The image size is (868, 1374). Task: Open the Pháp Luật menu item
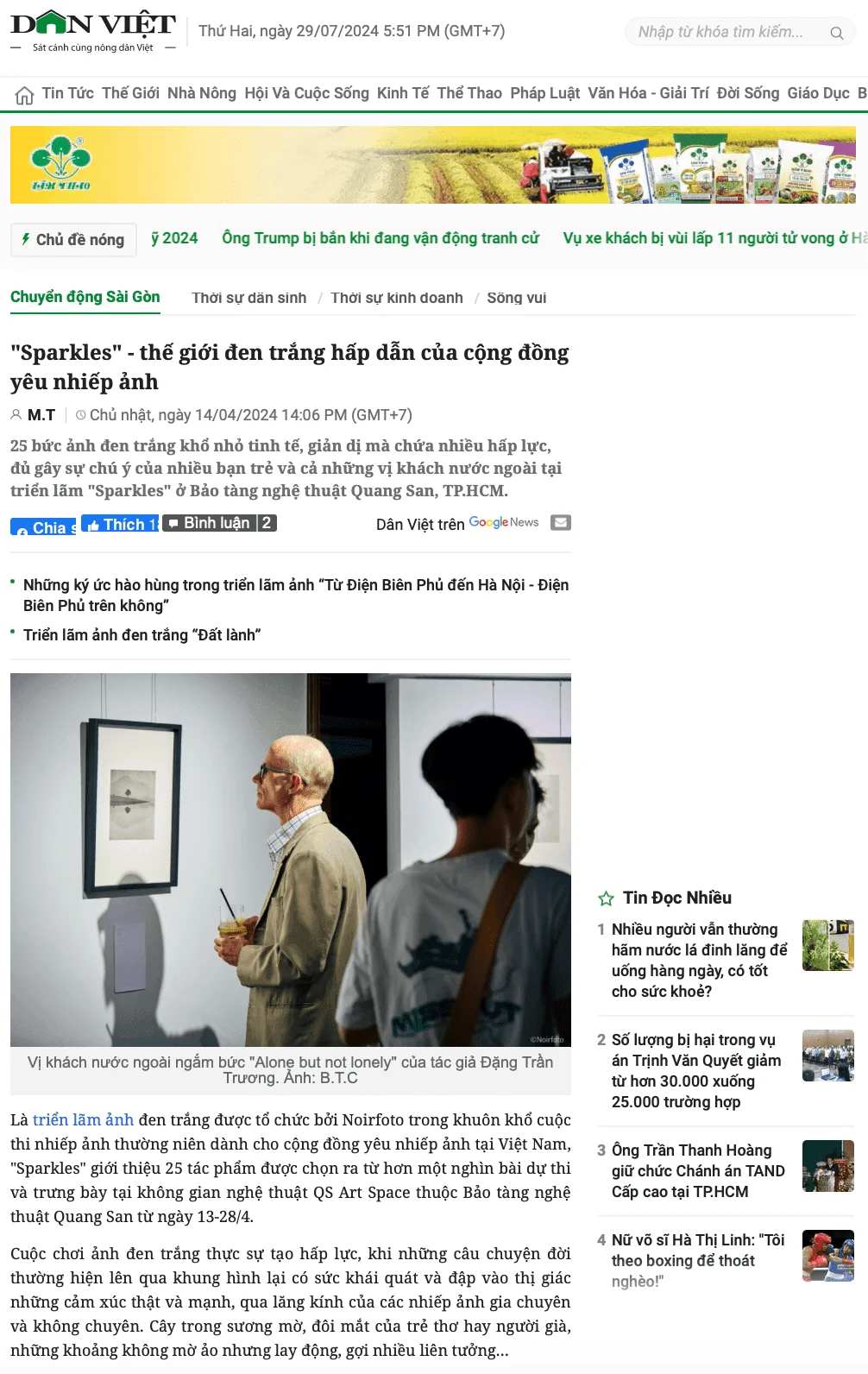pos(544,93)
